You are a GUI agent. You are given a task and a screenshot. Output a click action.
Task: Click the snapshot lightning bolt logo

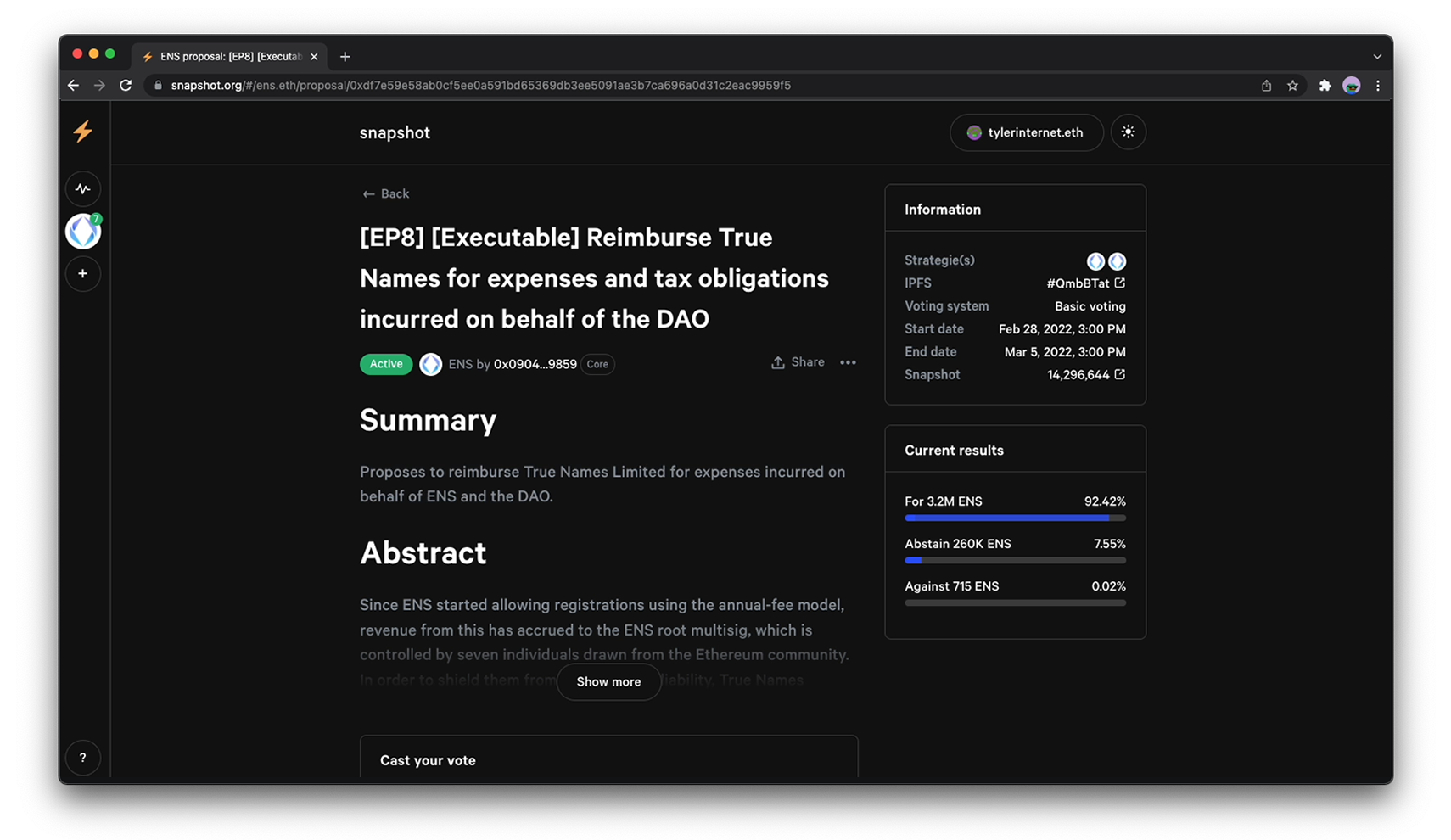click(x=82, y=132)
